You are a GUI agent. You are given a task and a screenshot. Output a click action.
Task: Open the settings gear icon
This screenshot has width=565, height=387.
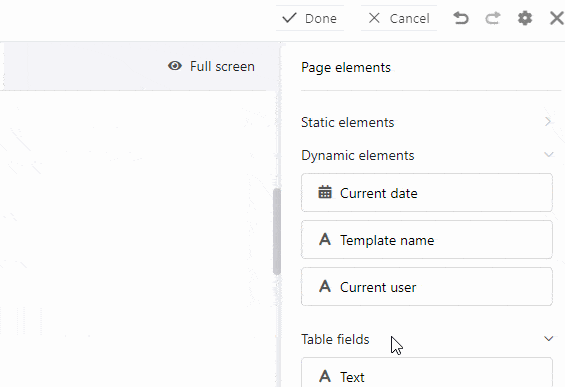click(x=525, y=18)
